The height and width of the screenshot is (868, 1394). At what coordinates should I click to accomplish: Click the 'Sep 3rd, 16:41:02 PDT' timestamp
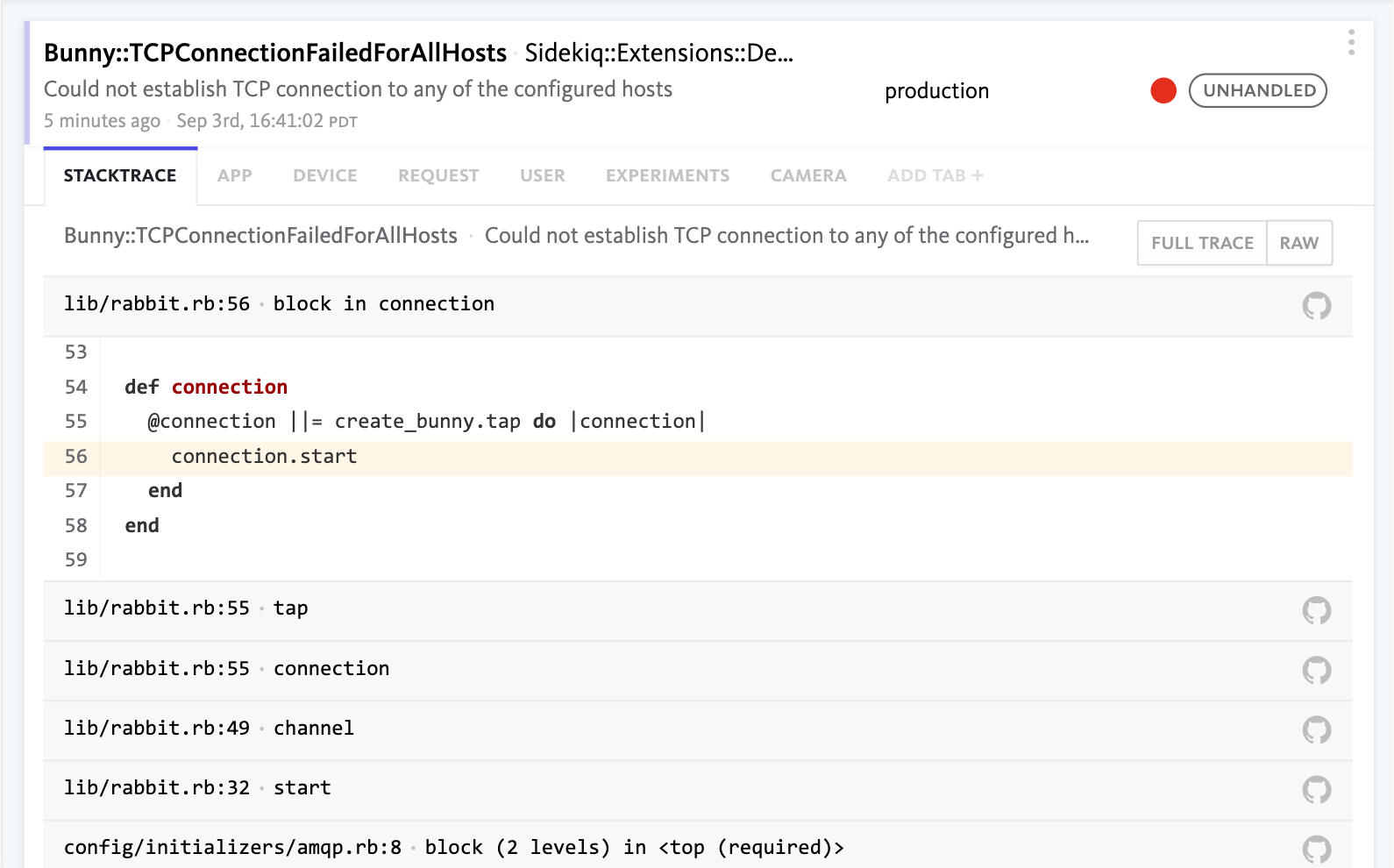pyautogui.click(x=267, y=121)
